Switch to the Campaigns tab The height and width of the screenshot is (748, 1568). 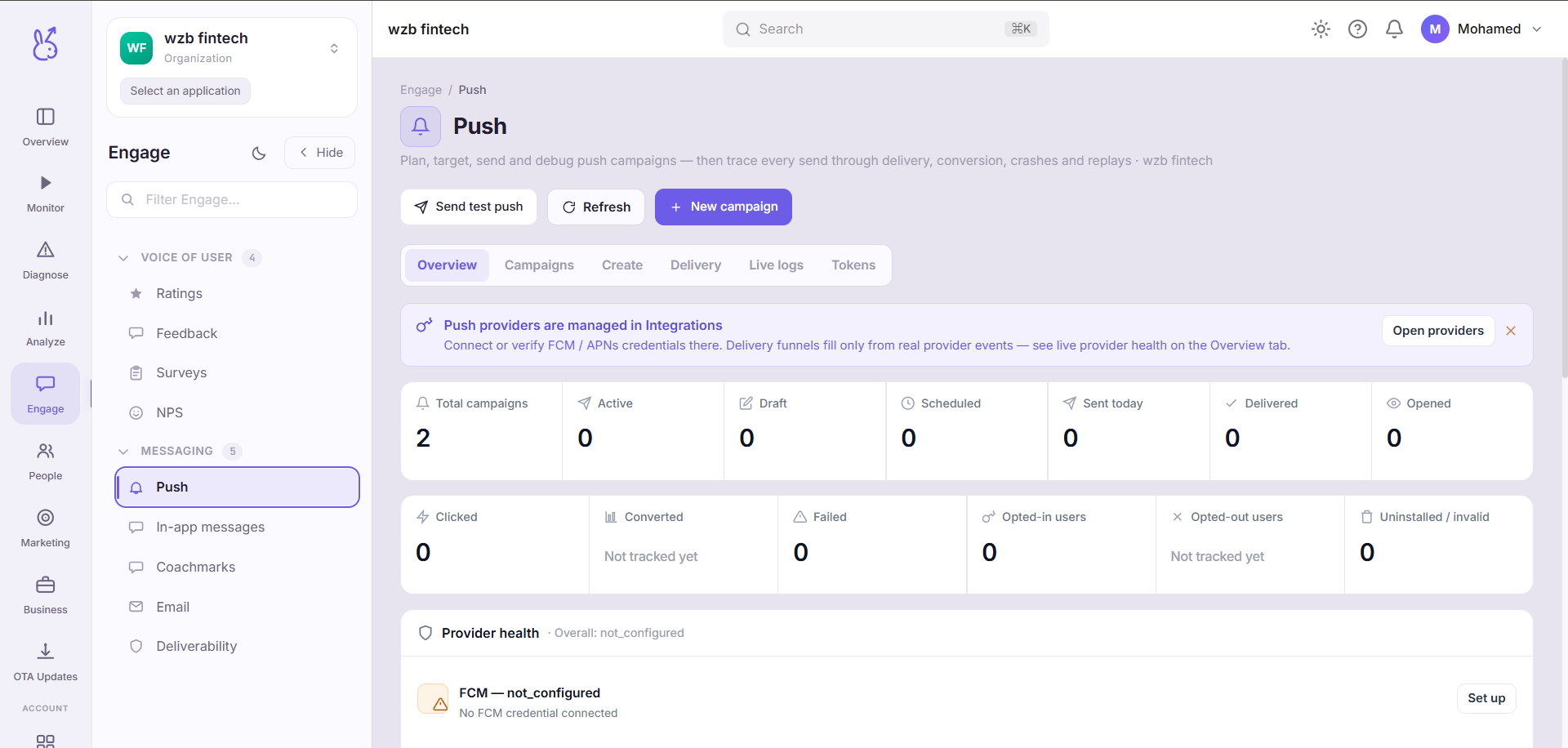pos(539,265)
